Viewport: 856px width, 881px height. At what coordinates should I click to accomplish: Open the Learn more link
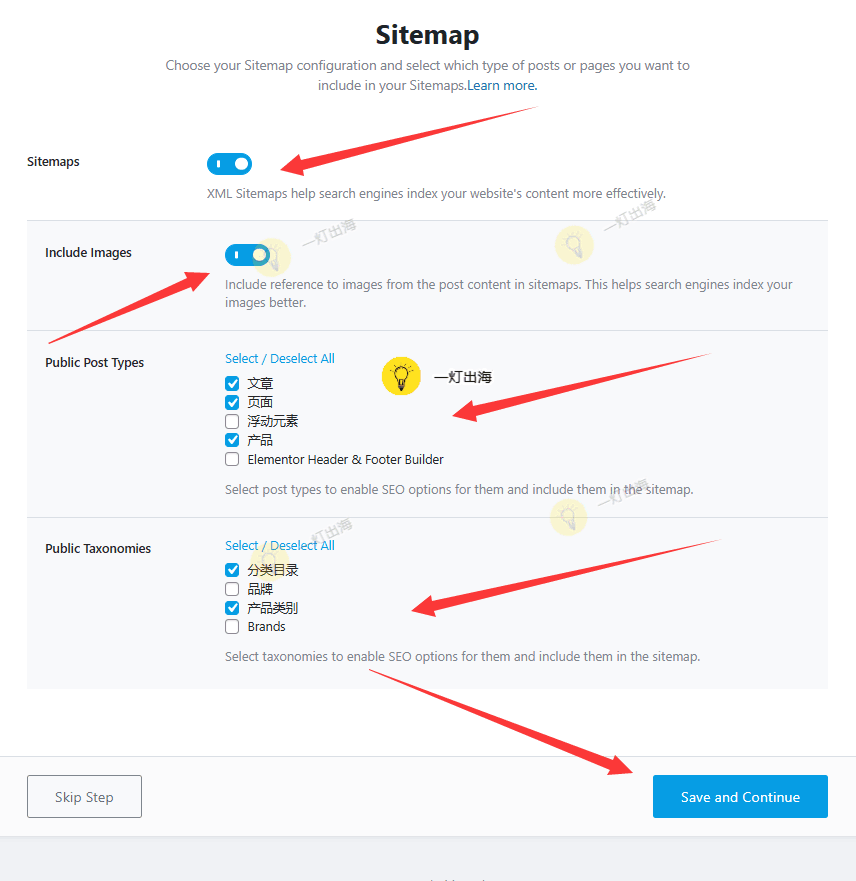[x=502, y=86]
